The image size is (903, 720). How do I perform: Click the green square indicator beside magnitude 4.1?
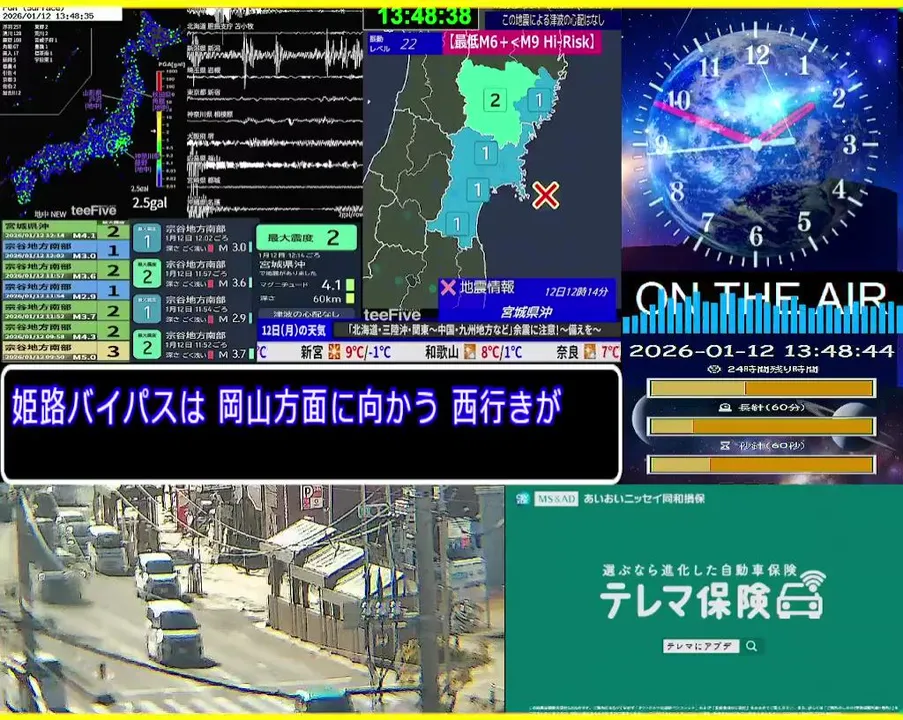coord(350,285)
